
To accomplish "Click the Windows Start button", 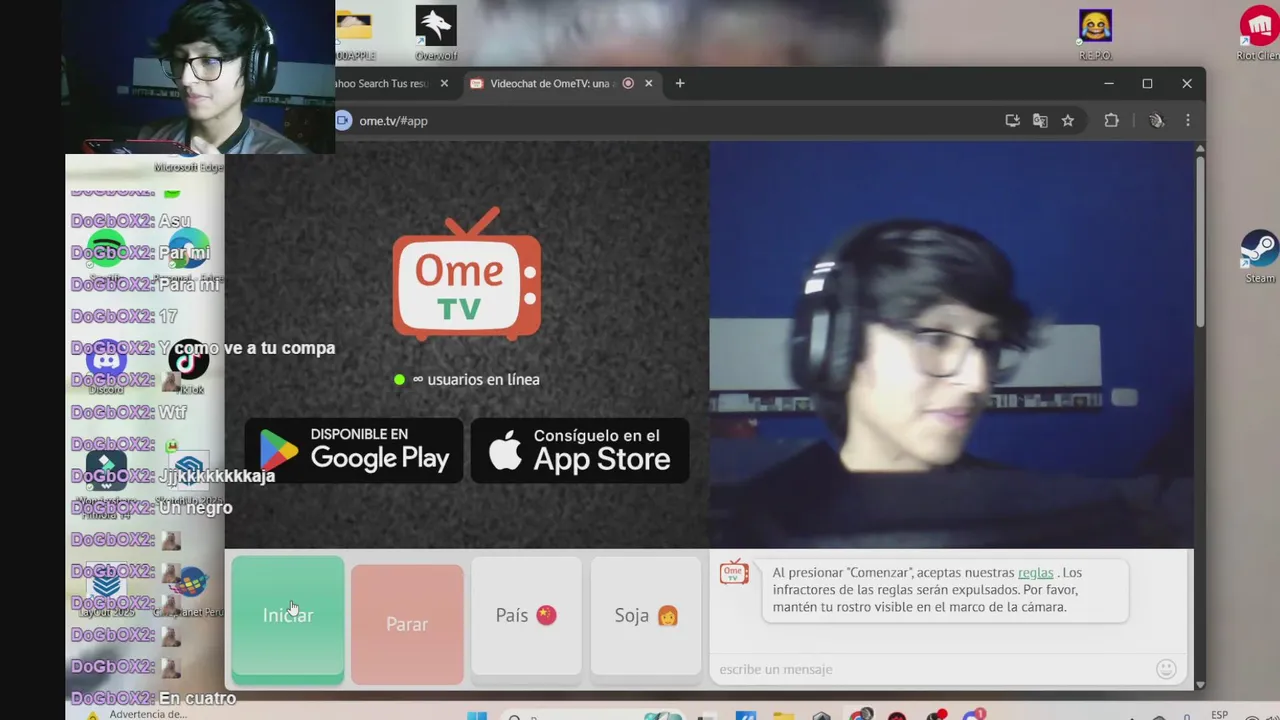I will click(477, 716).
